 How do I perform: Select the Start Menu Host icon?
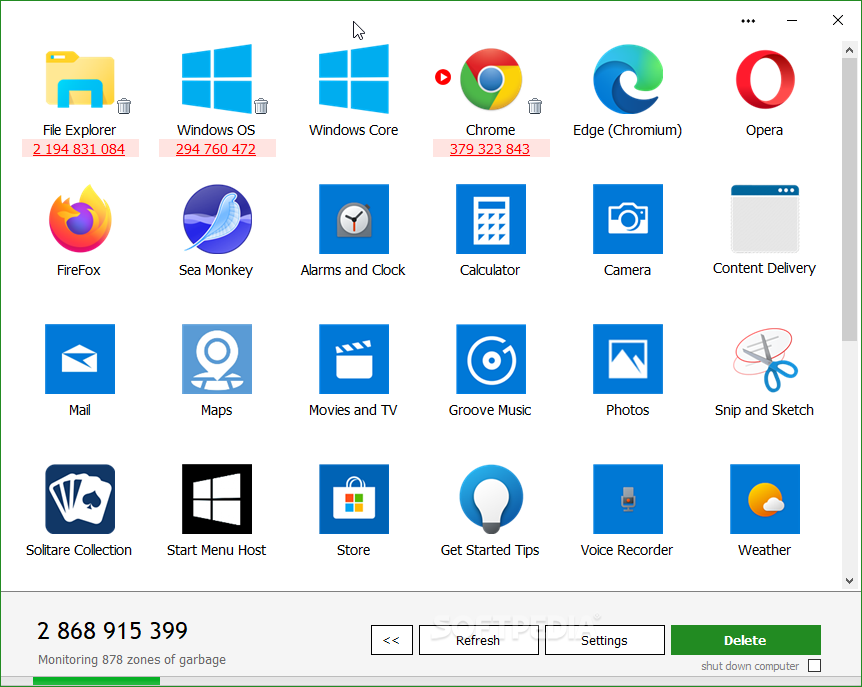coord(217,499)
